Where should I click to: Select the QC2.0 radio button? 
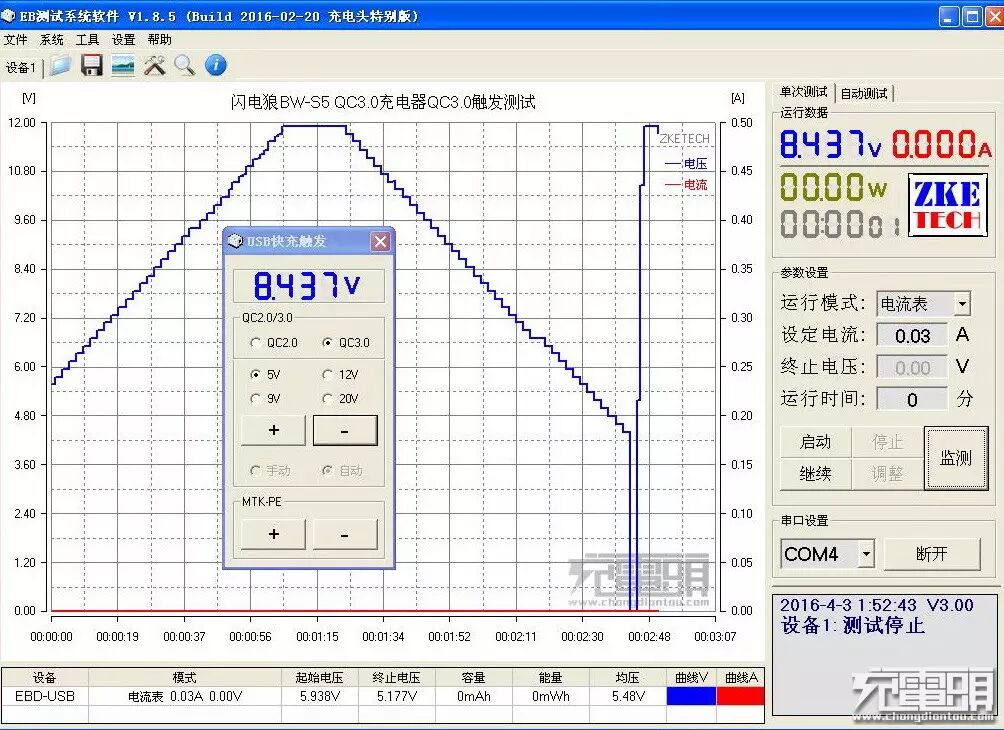(x=275, y=343)
